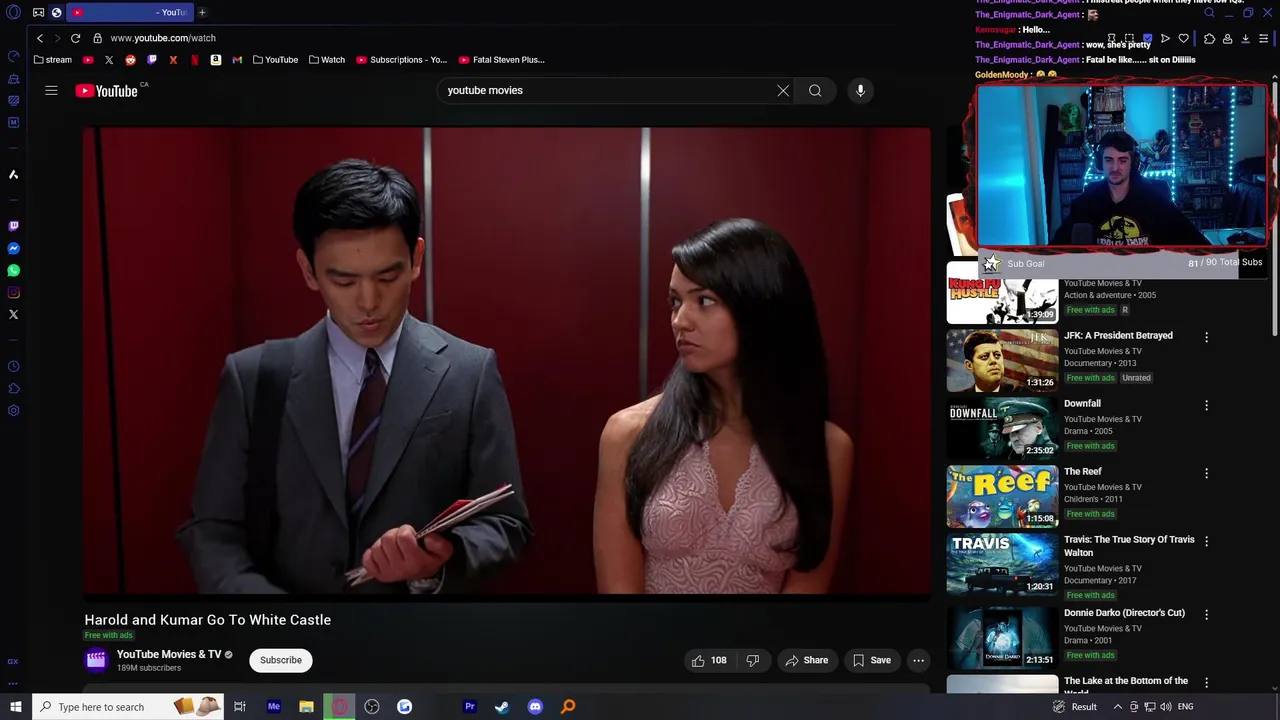This screenshot has width=1280, height=720.
Task: Open Easy Setup sliders icon in toolbar
Action: point(1263,39)
